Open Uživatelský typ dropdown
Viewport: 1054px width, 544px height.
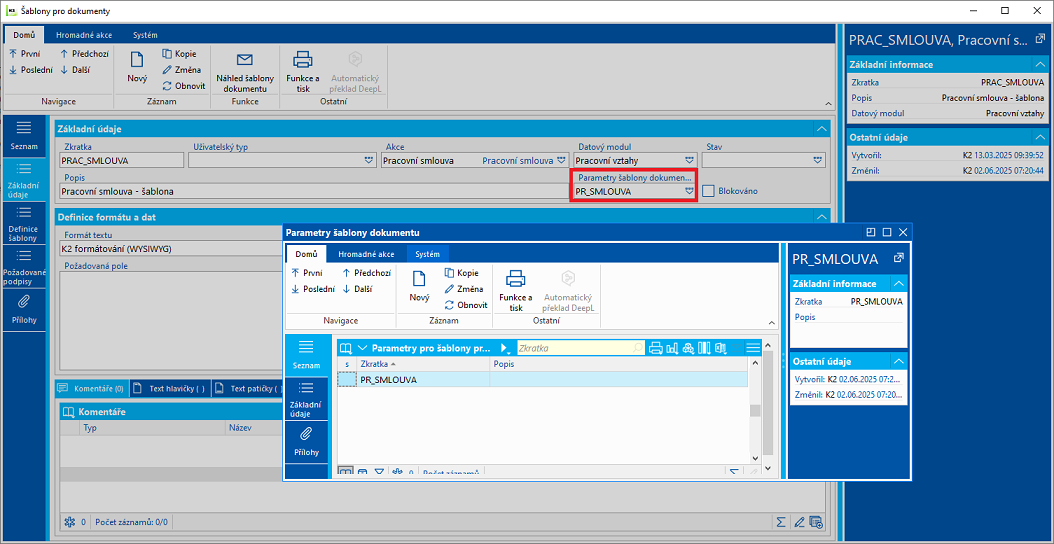tap(368, 161)
